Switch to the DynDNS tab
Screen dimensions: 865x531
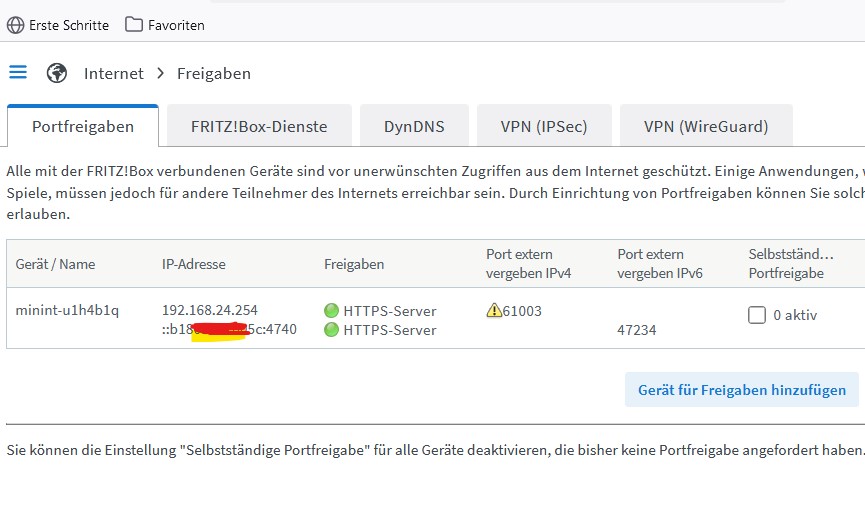(414, 127)
